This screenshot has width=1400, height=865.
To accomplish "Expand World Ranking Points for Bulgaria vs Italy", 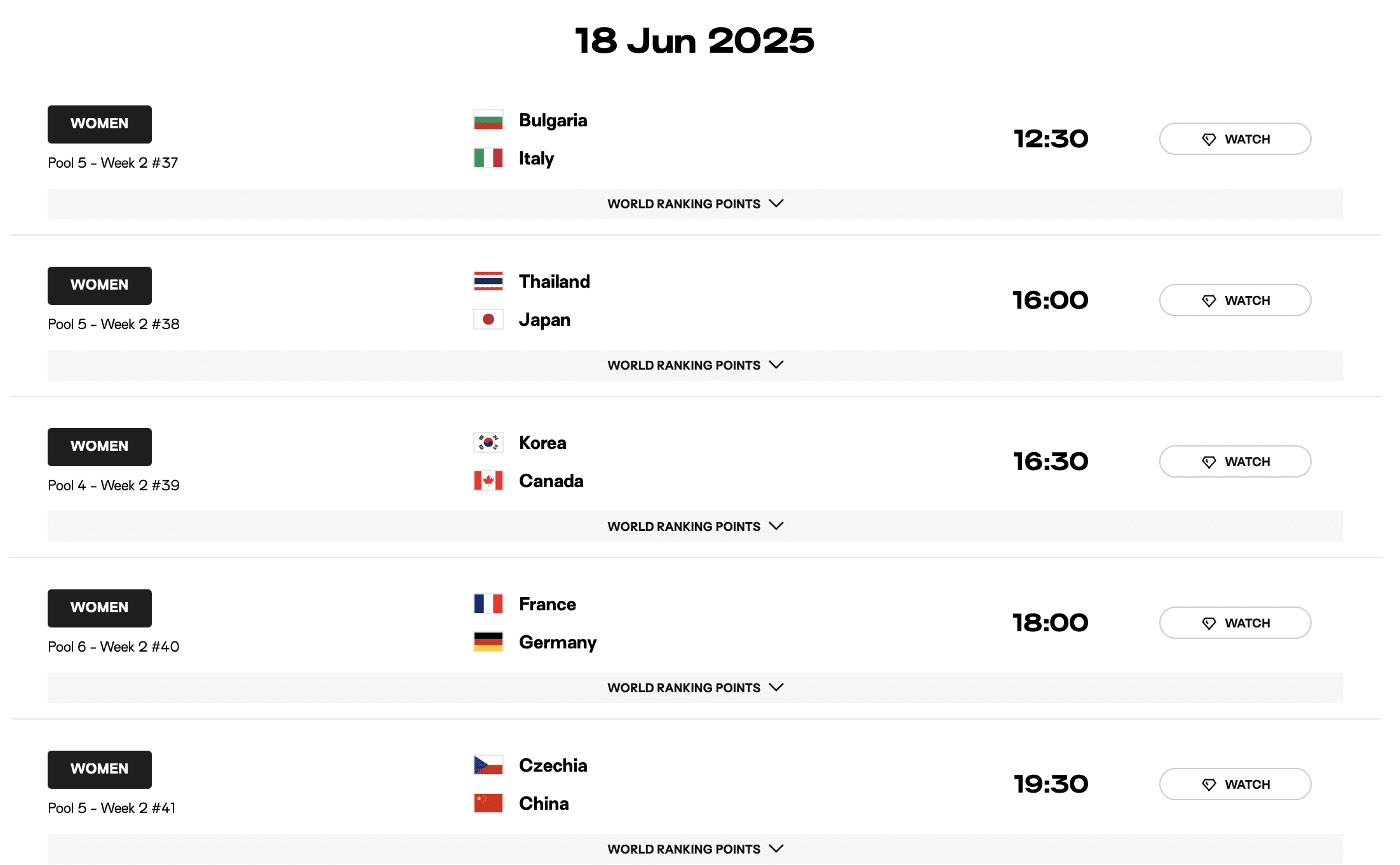I will click(695, 204).
